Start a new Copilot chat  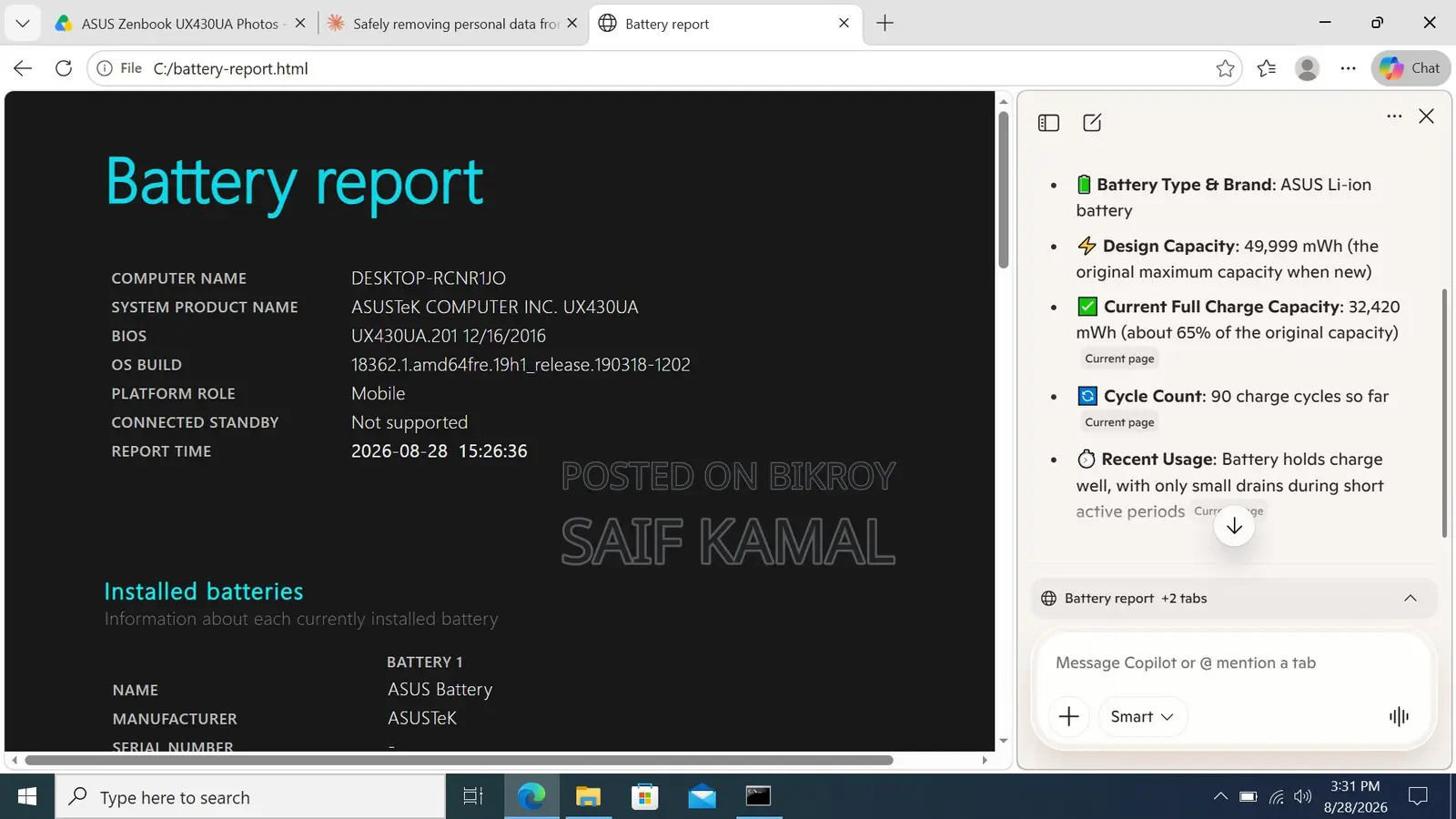[x=1092, y=123]
